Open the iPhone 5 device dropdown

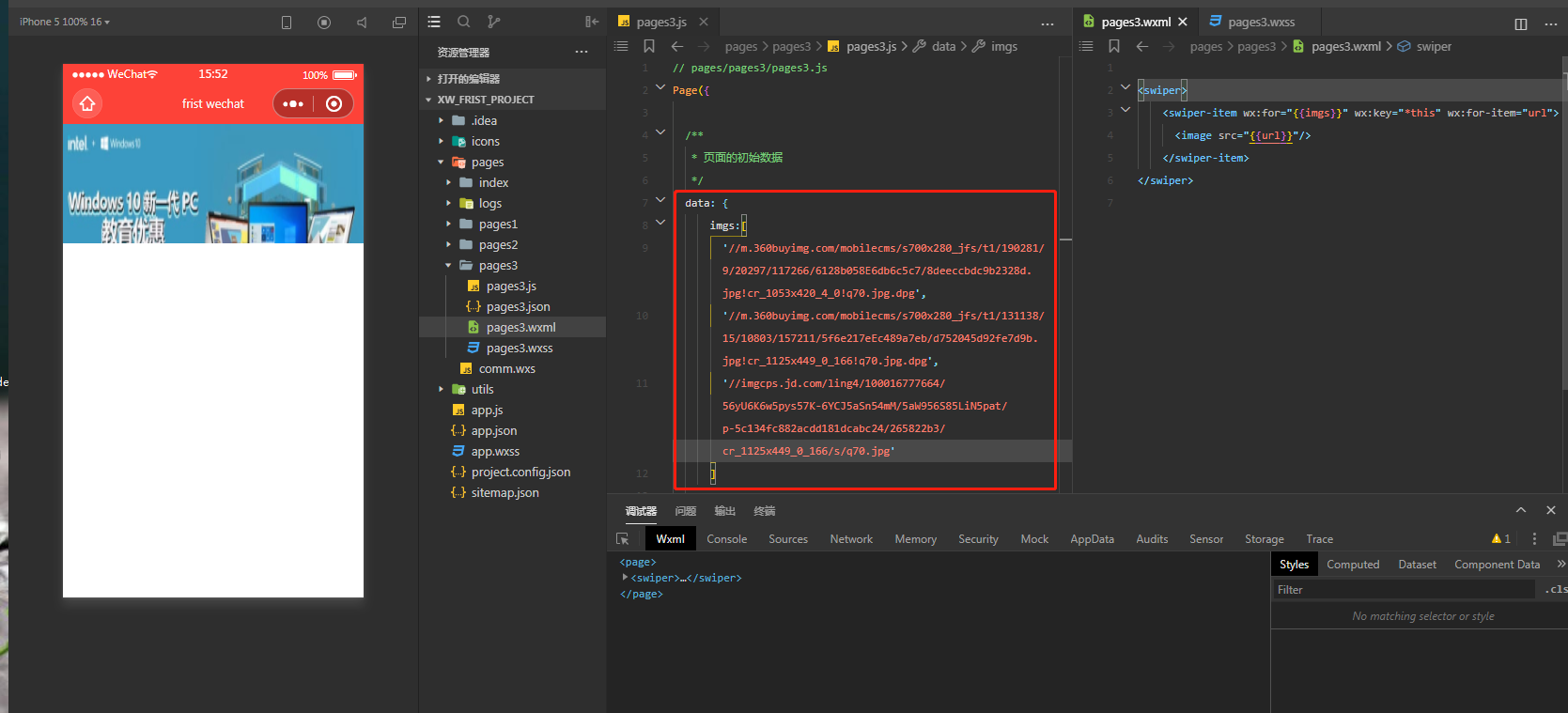tap(65, 22)
